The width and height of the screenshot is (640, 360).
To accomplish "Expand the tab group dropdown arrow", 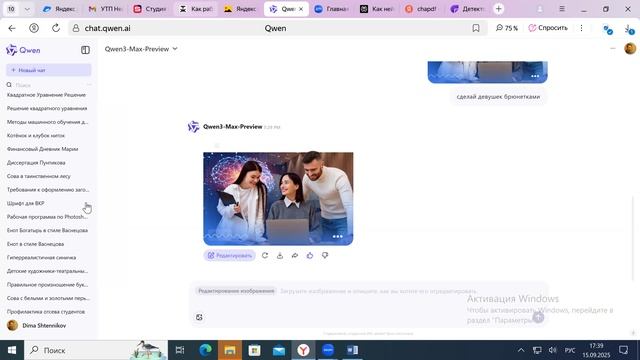I will point(27,9).
